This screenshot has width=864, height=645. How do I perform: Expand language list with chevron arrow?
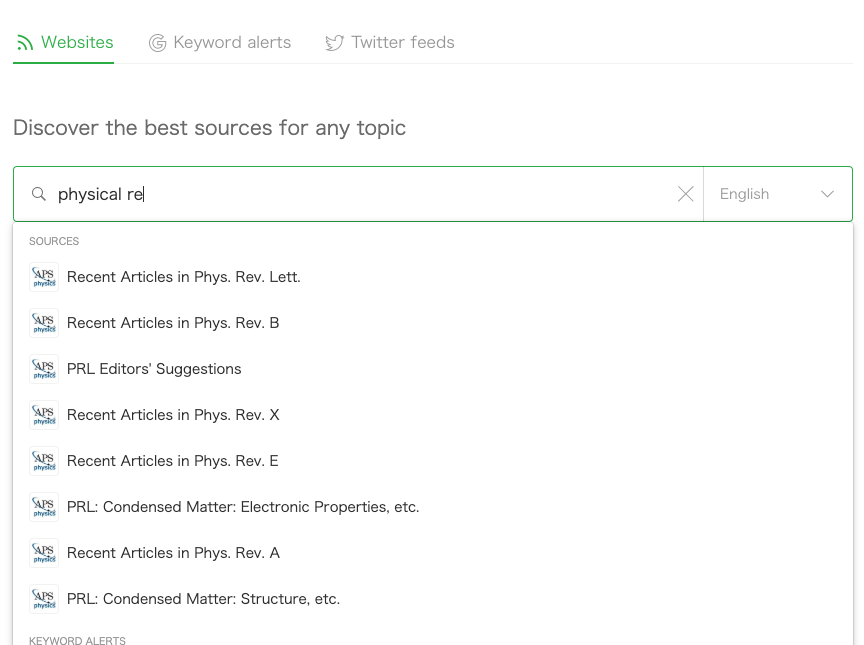[827, 194]
